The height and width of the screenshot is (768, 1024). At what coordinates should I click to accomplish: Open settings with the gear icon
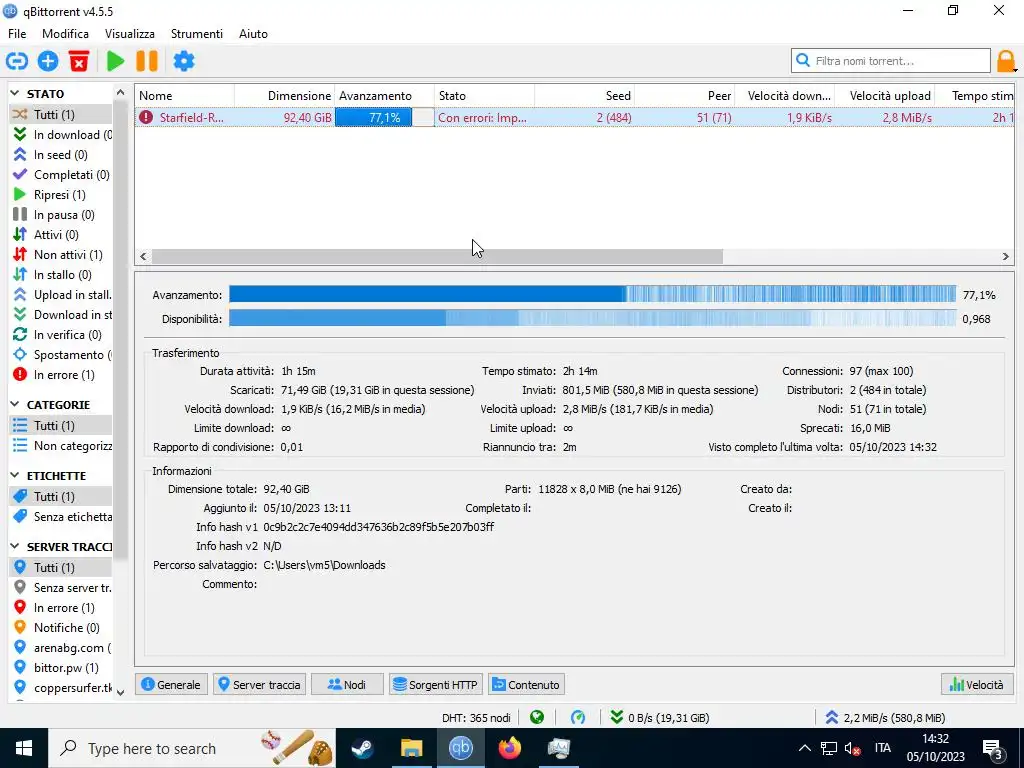tap(184, 61)
